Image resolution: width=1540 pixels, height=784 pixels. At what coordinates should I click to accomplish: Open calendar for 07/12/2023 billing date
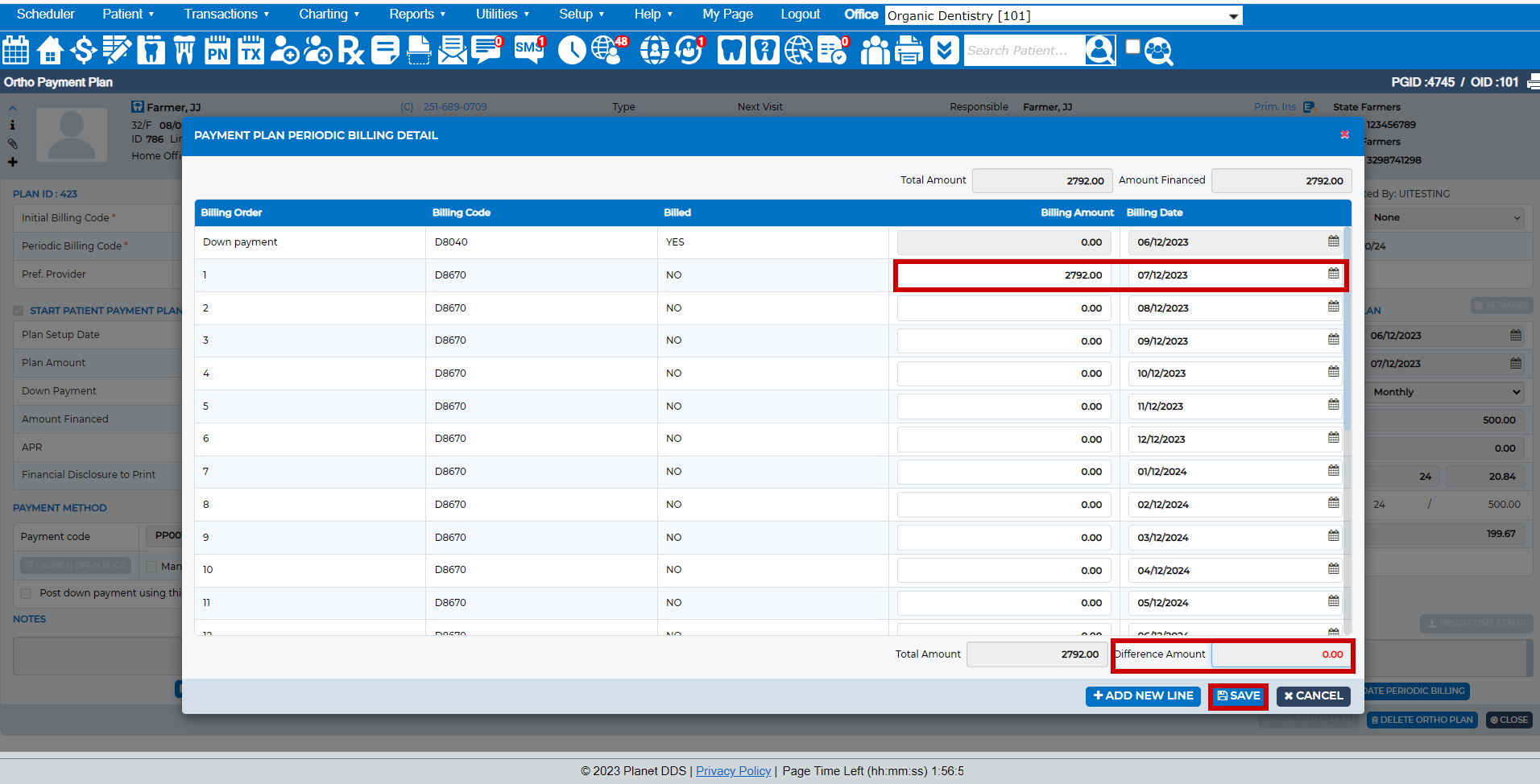[1333, 274]
